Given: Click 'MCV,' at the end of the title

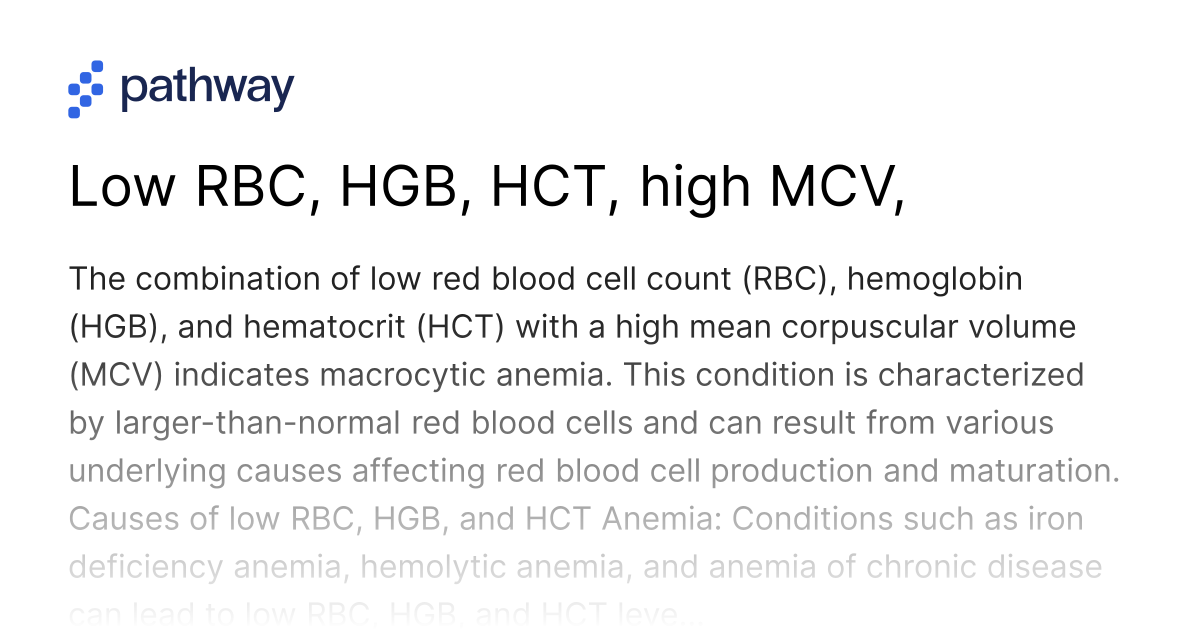Looking at the screenshot, I should tap(834, 187).
